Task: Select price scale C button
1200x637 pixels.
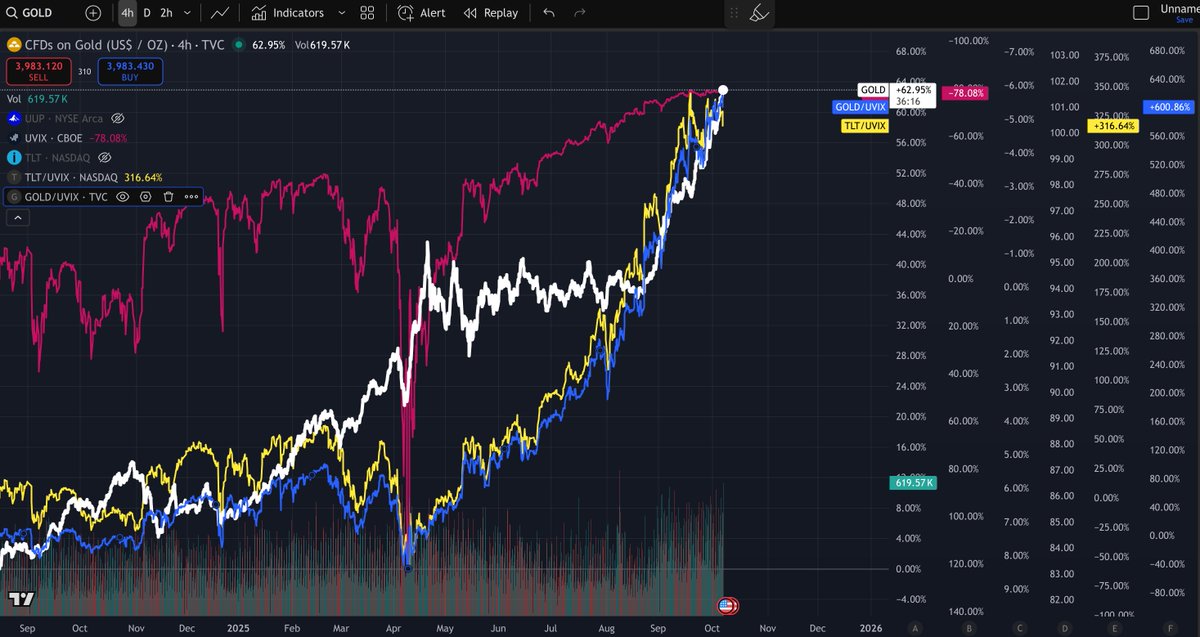Action: click(1018, 628)
